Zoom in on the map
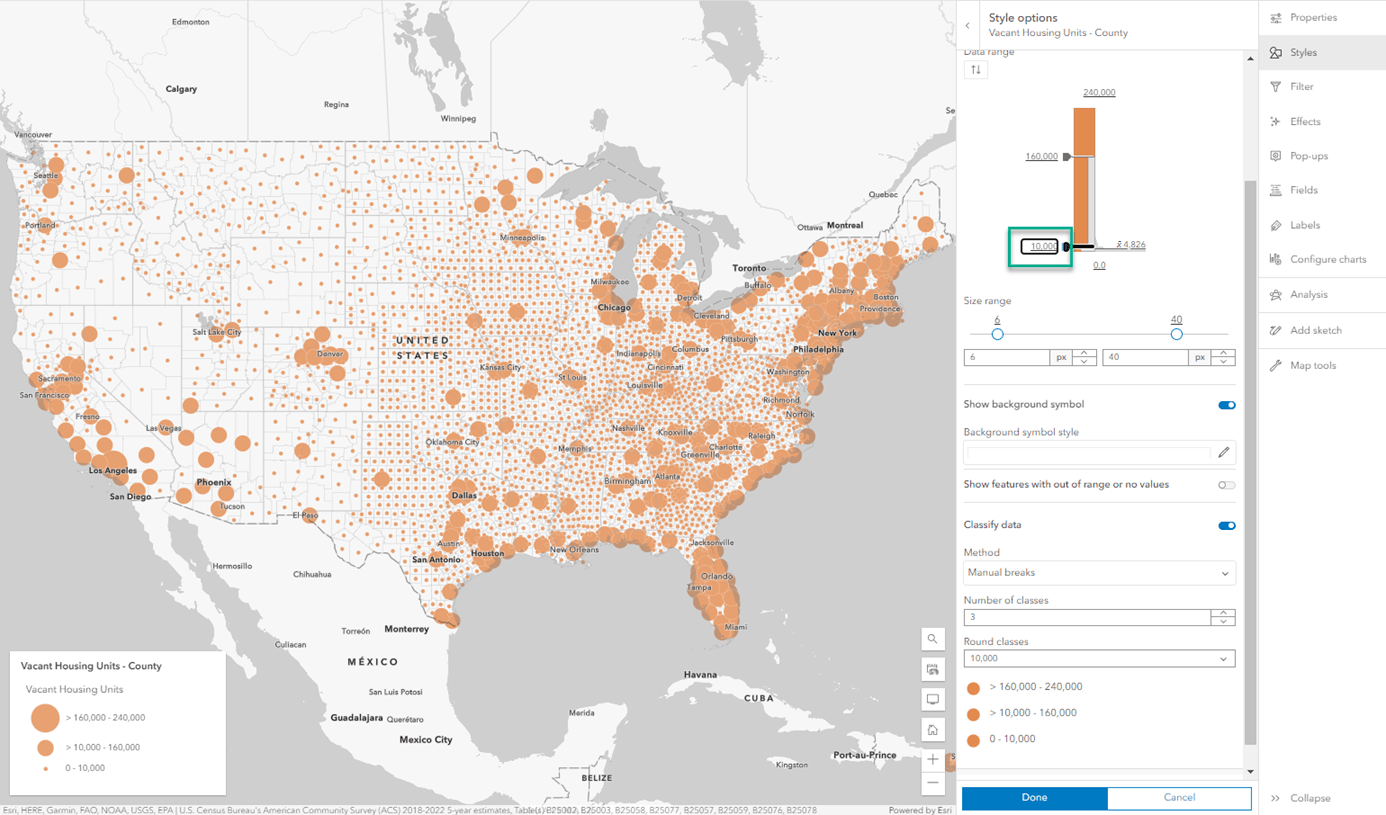Image resolution: width=1386 pixels, height=815 pixels. [x=933, y=760]
